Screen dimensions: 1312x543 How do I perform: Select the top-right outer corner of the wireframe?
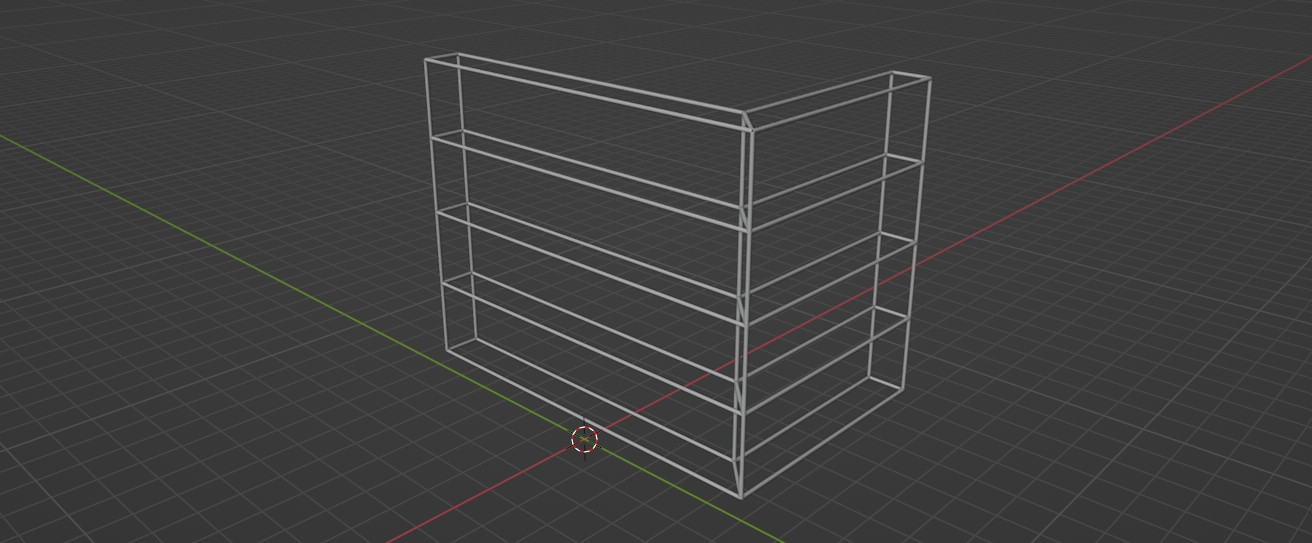pos(930,79)
